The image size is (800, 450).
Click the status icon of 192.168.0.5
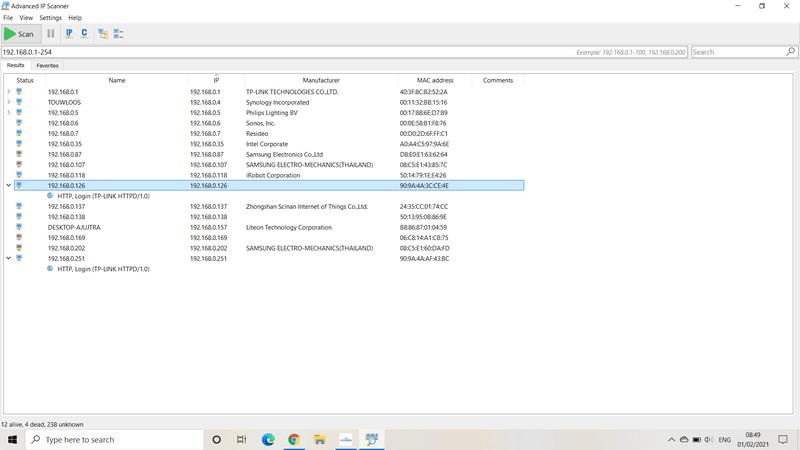point(19,112)
